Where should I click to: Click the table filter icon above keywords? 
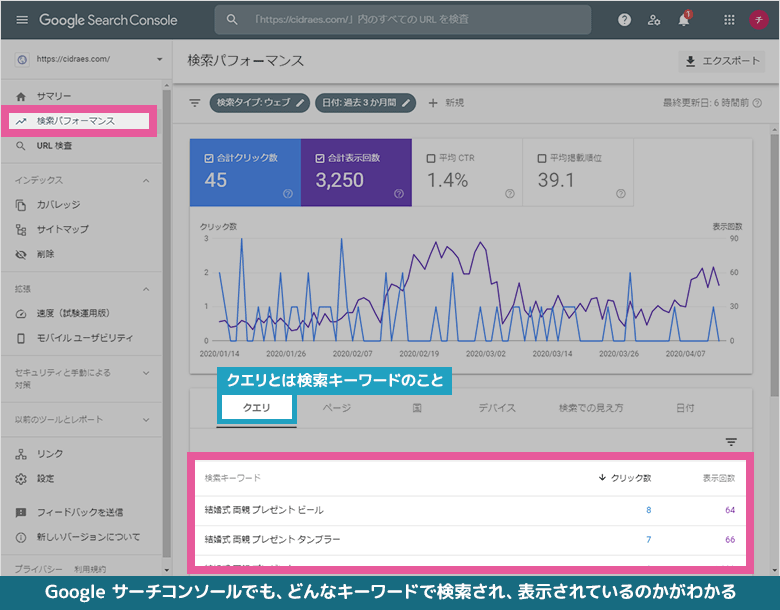click(x=731, y=442)
